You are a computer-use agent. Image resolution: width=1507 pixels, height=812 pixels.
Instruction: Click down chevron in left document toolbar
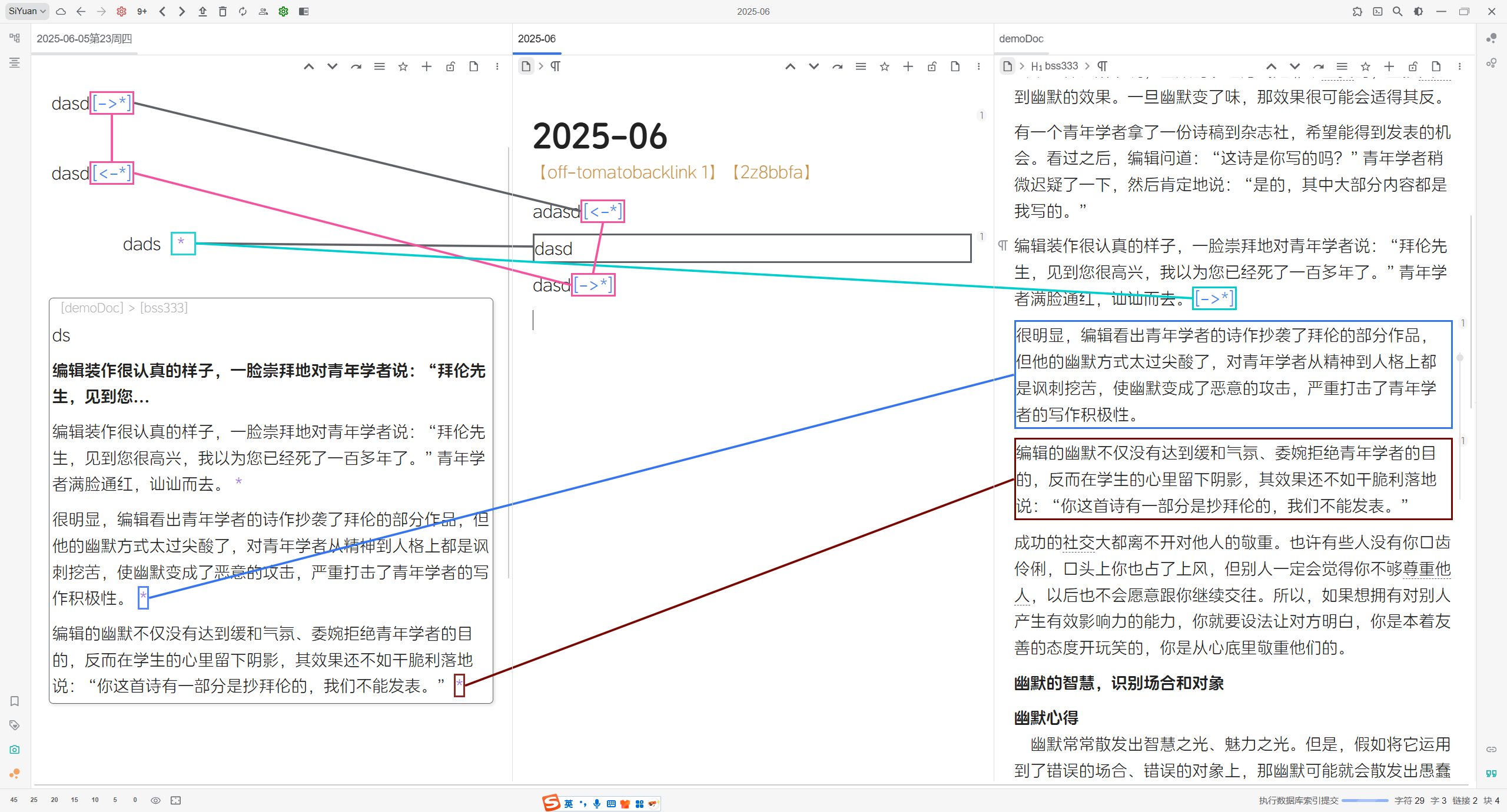(332, 66)
